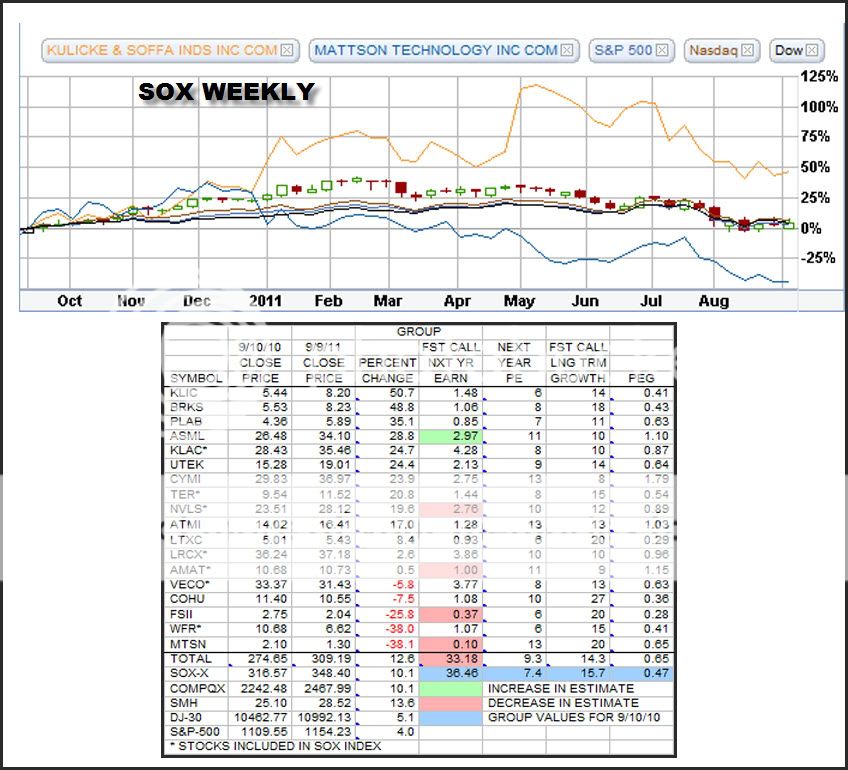
Task: Click the May label on the time axis
Action: coord(519,301)
